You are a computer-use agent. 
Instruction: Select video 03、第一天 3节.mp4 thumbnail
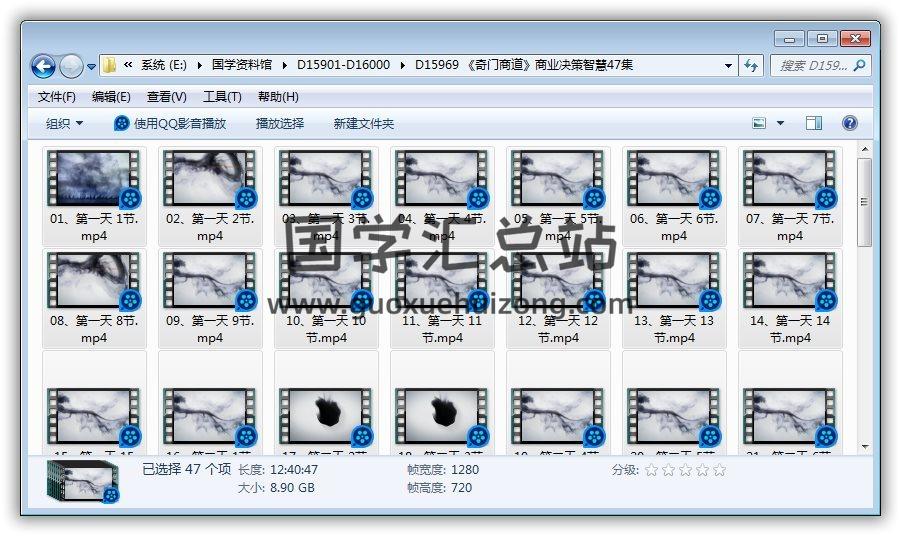(326, 179)
